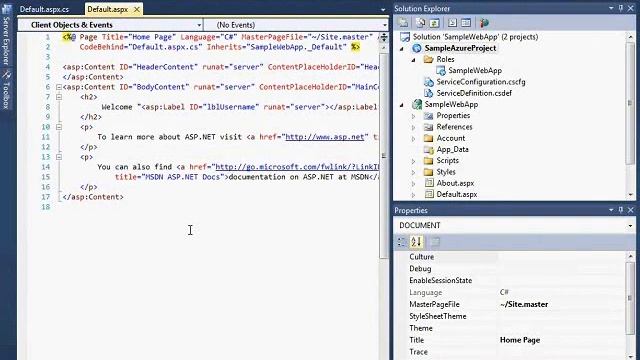This screenshot has height=360, width=640.
Task: Collapse the SampleWebApp project node
Action: click(402, 105)
